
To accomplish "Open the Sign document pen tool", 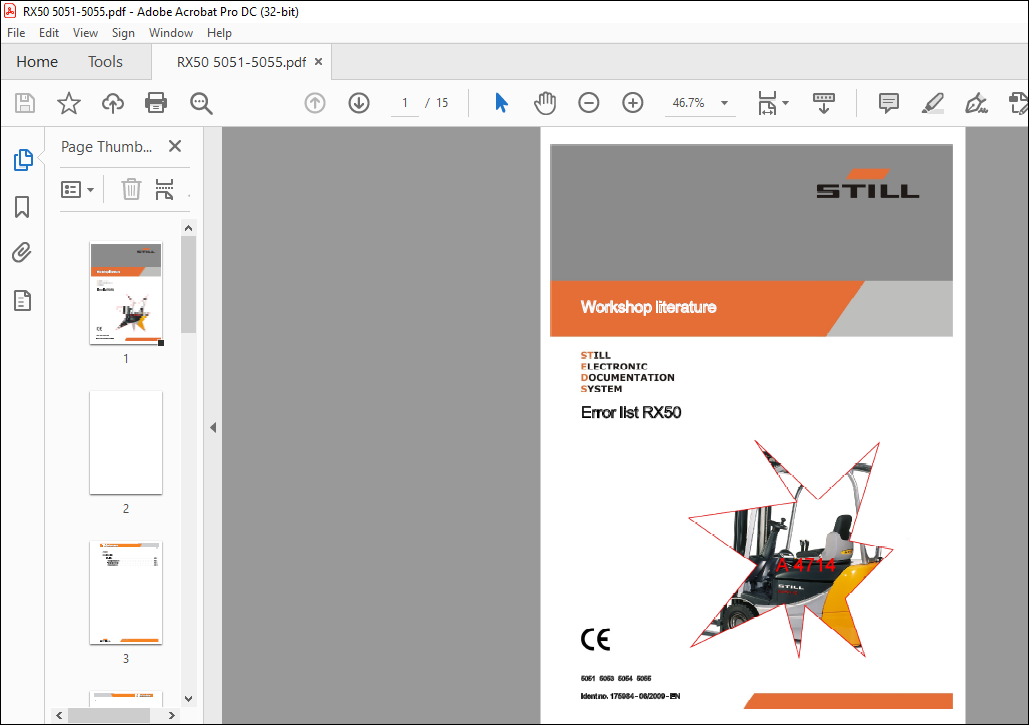I will tap(976, 103).
